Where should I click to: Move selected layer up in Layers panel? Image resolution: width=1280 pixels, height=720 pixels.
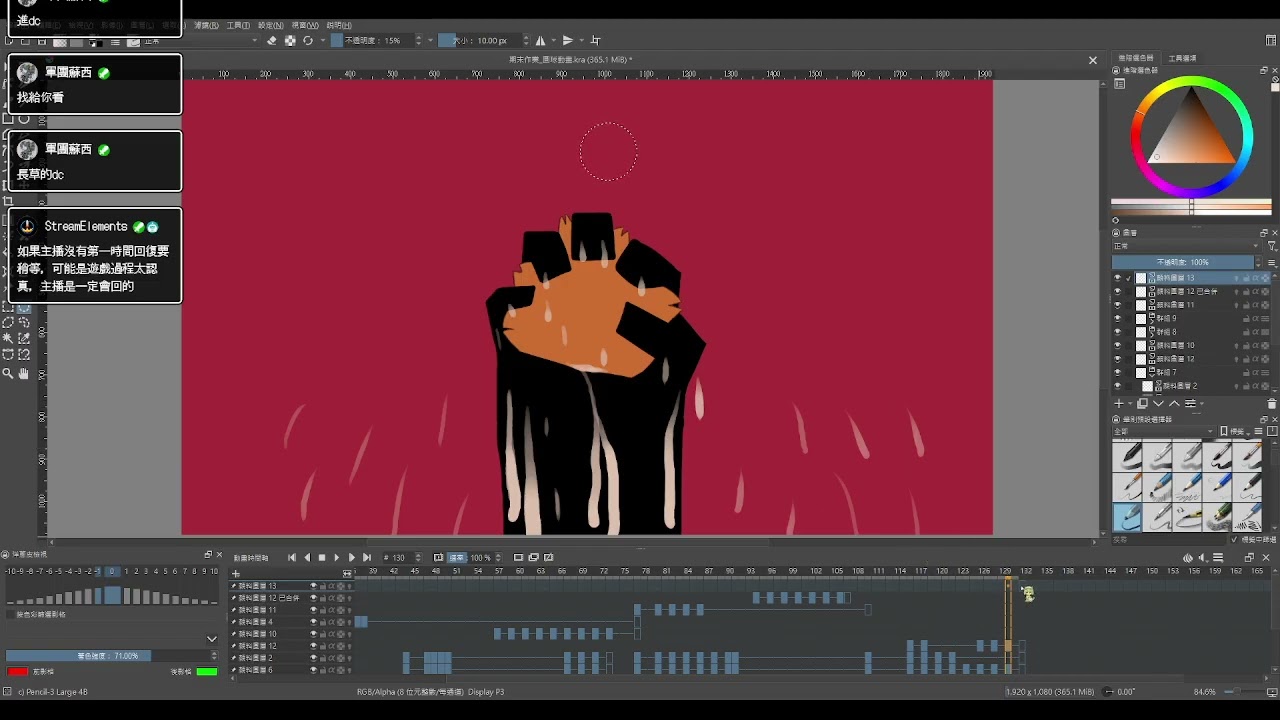coord(1174,404)
